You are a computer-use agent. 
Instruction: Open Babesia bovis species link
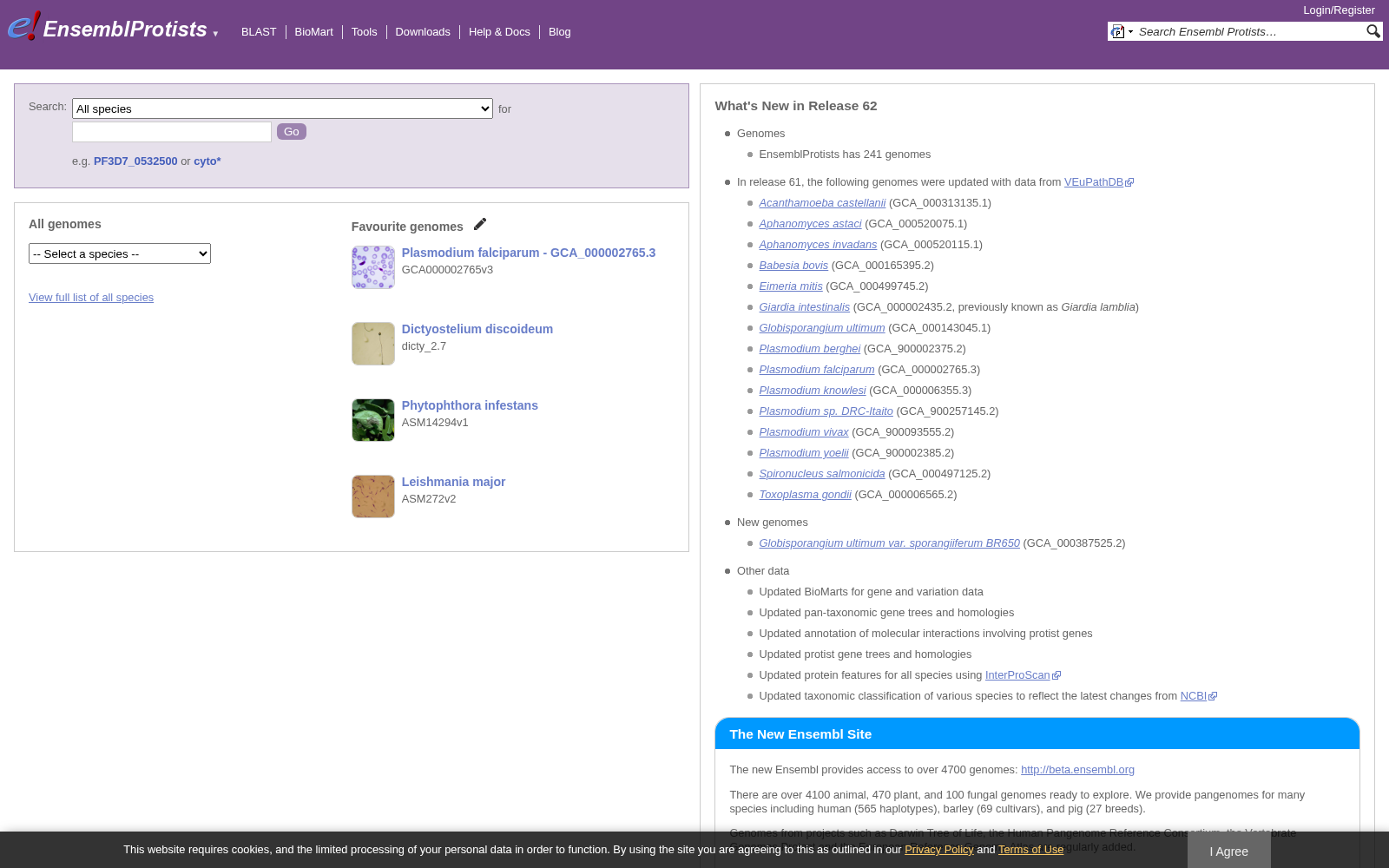coord(793,266)
